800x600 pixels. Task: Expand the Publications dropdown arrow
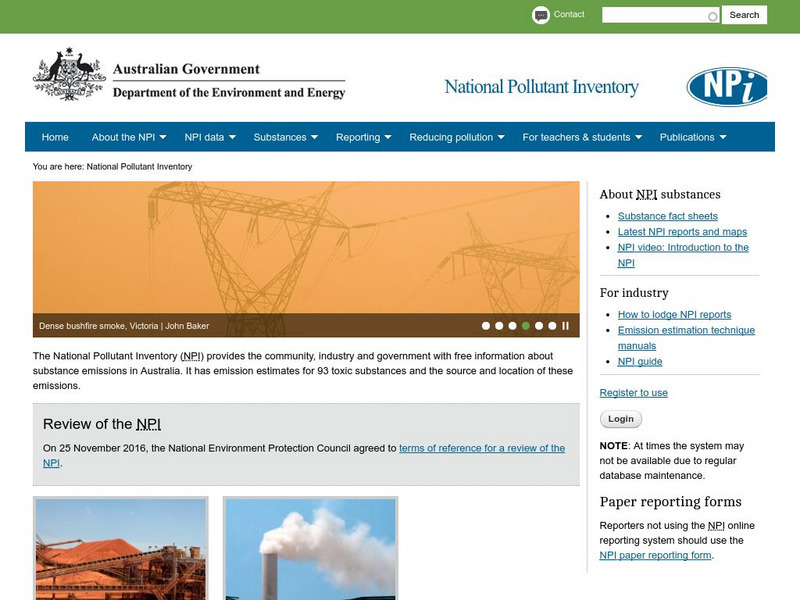(722, 137)
